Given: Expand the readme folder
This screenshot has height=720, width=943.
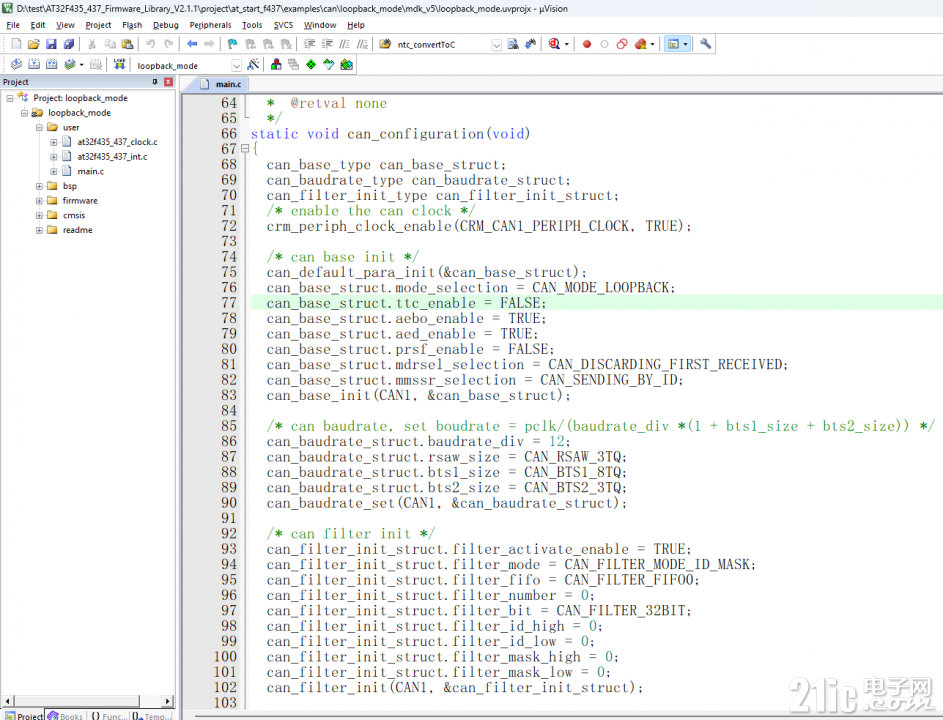Looking at the screenshot, I should pos(39,230).
